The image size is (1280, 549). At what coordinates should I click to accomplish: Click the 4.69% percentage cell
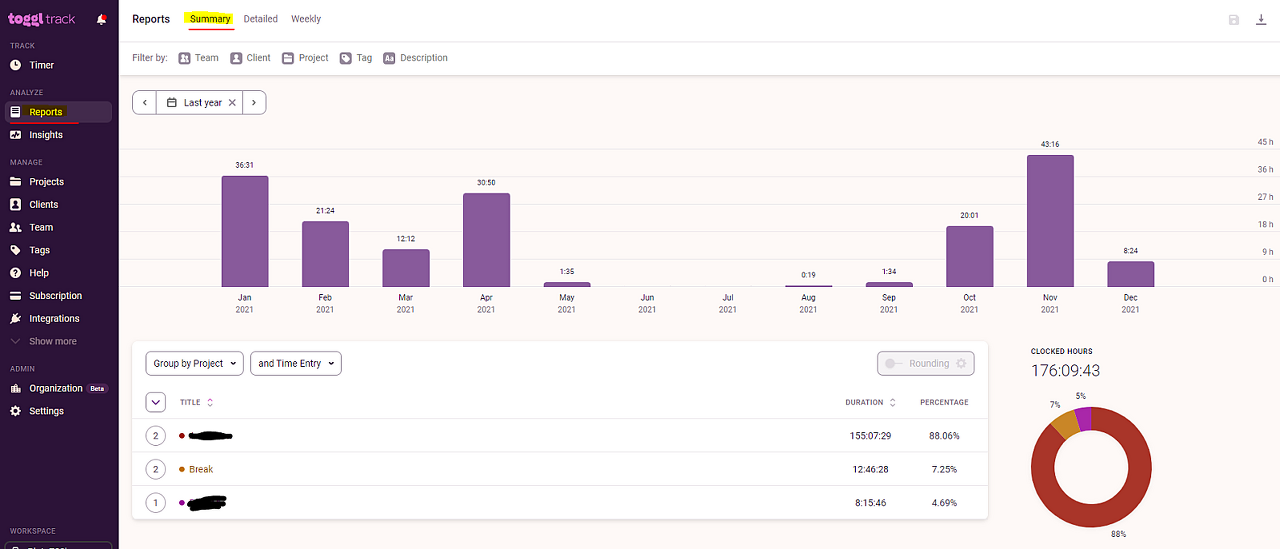(944, 503)
